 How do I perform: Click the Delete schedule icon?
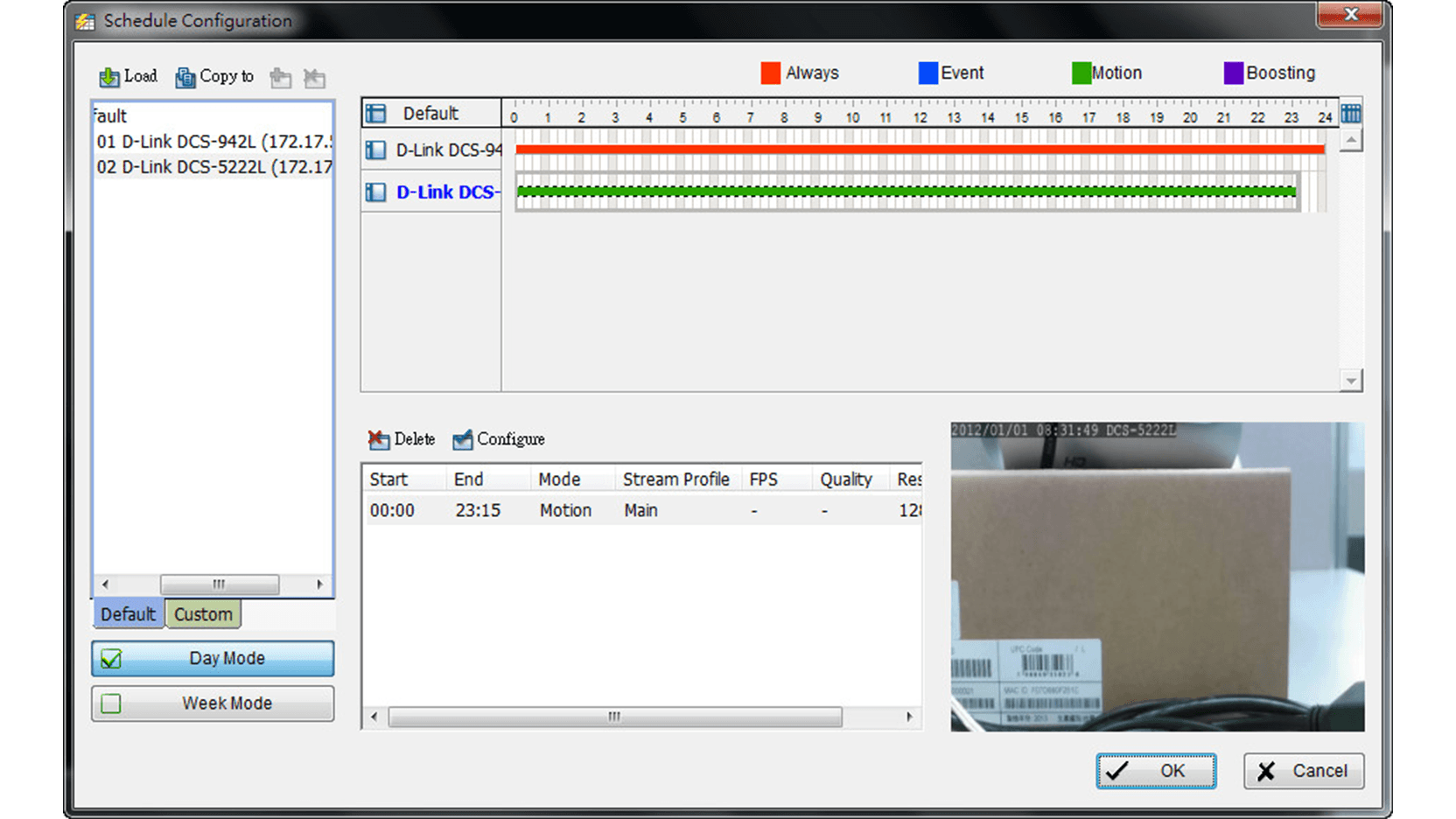(378, 439)
